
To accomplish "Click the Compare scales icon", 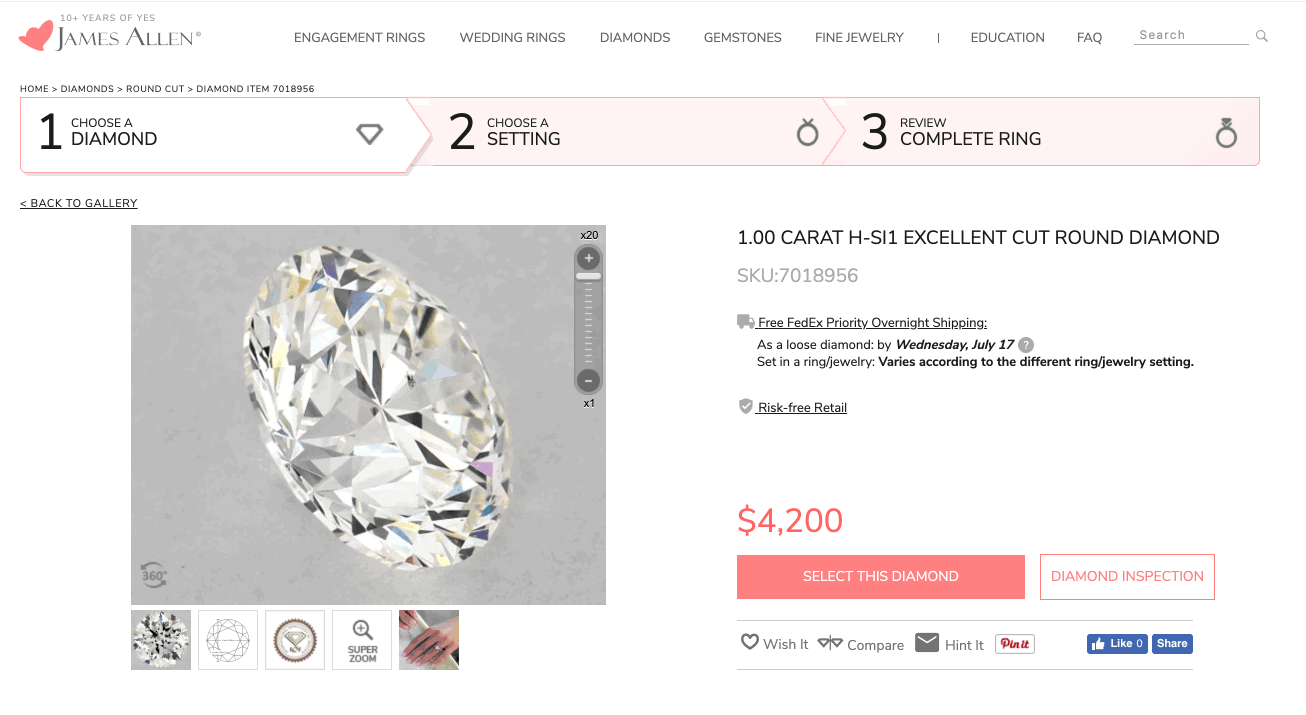I will [830, 643].
